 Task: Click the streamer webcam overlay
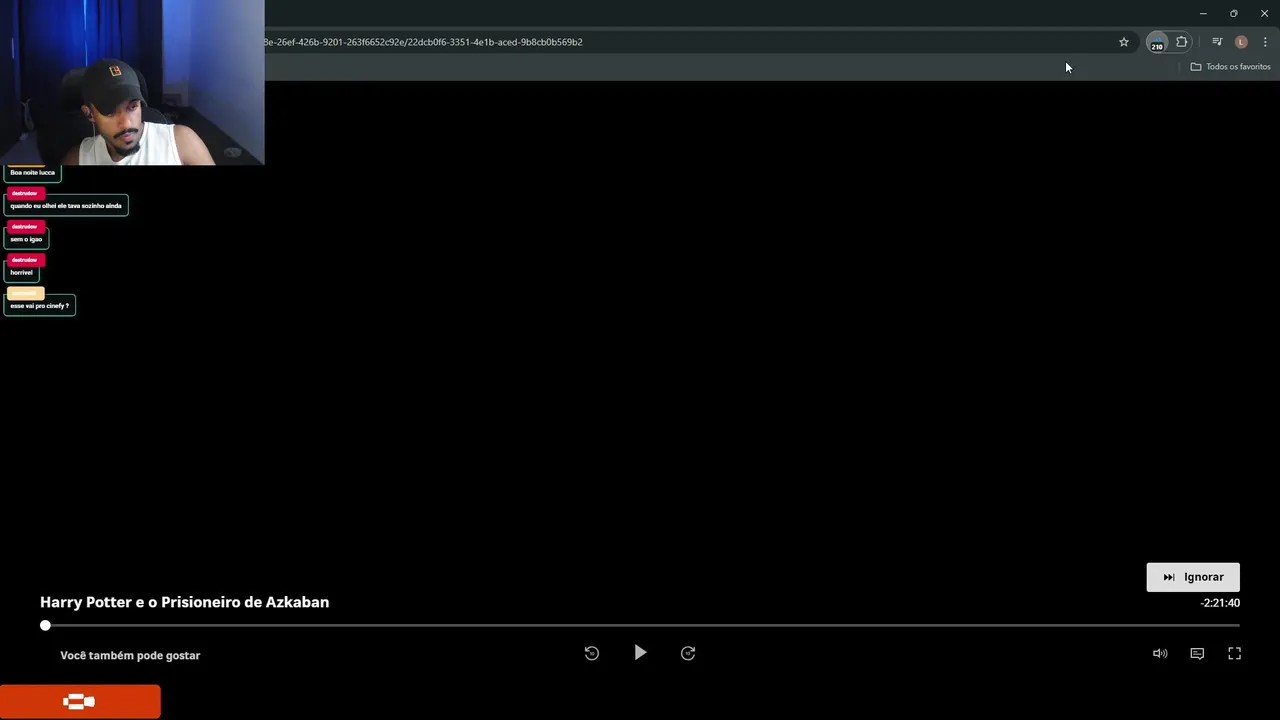pyautogui.click(x=132, y=82)
